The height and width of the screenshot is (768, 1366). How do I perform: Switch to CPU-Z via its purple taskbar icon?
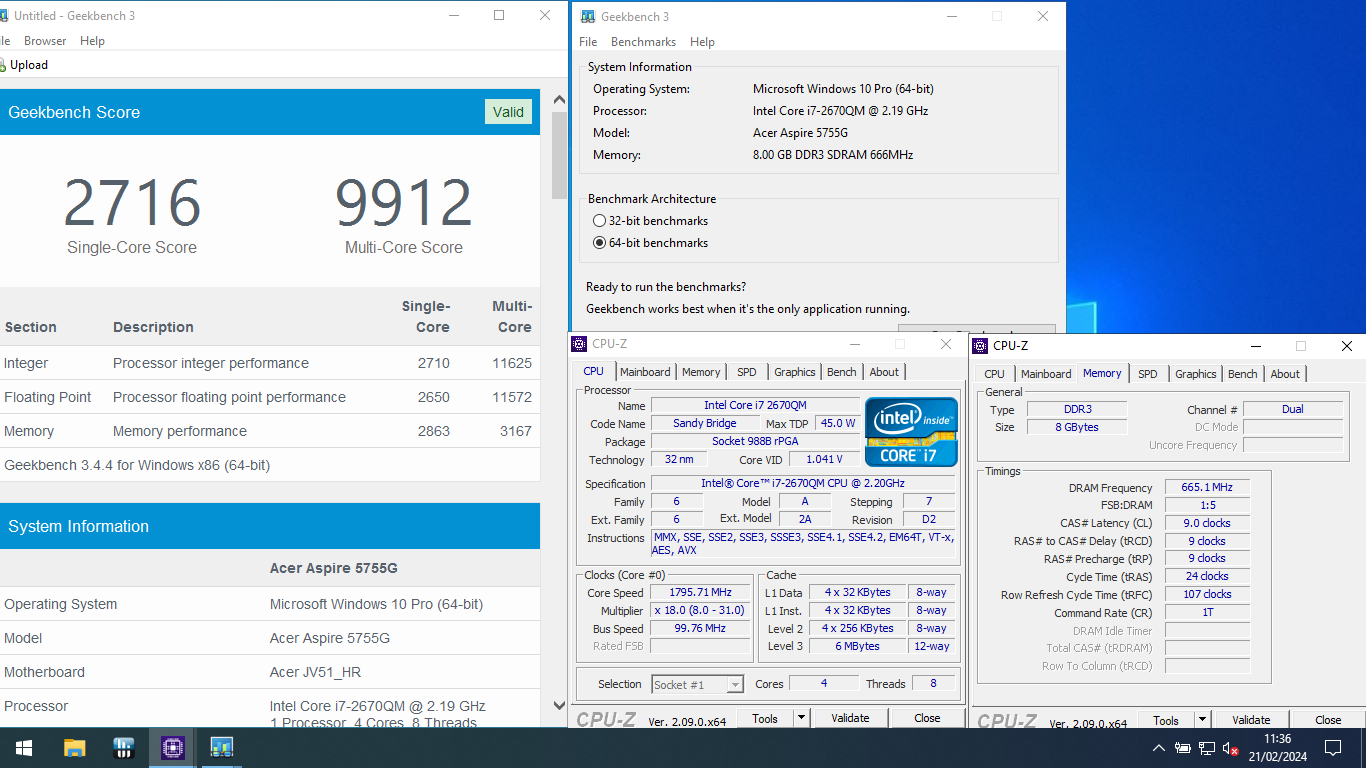point(172,747)
